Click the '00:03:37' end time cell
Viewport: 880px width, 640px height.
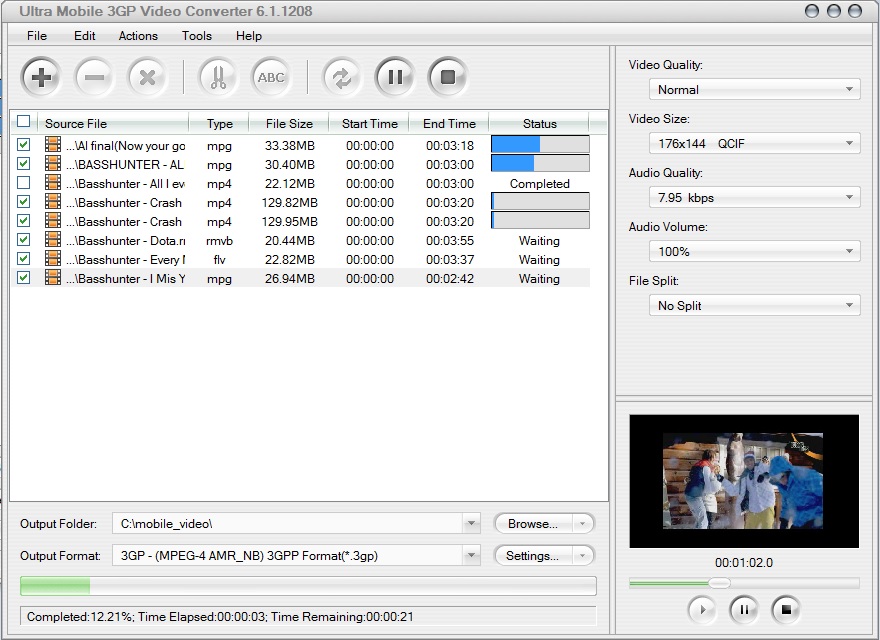[450, 260]
